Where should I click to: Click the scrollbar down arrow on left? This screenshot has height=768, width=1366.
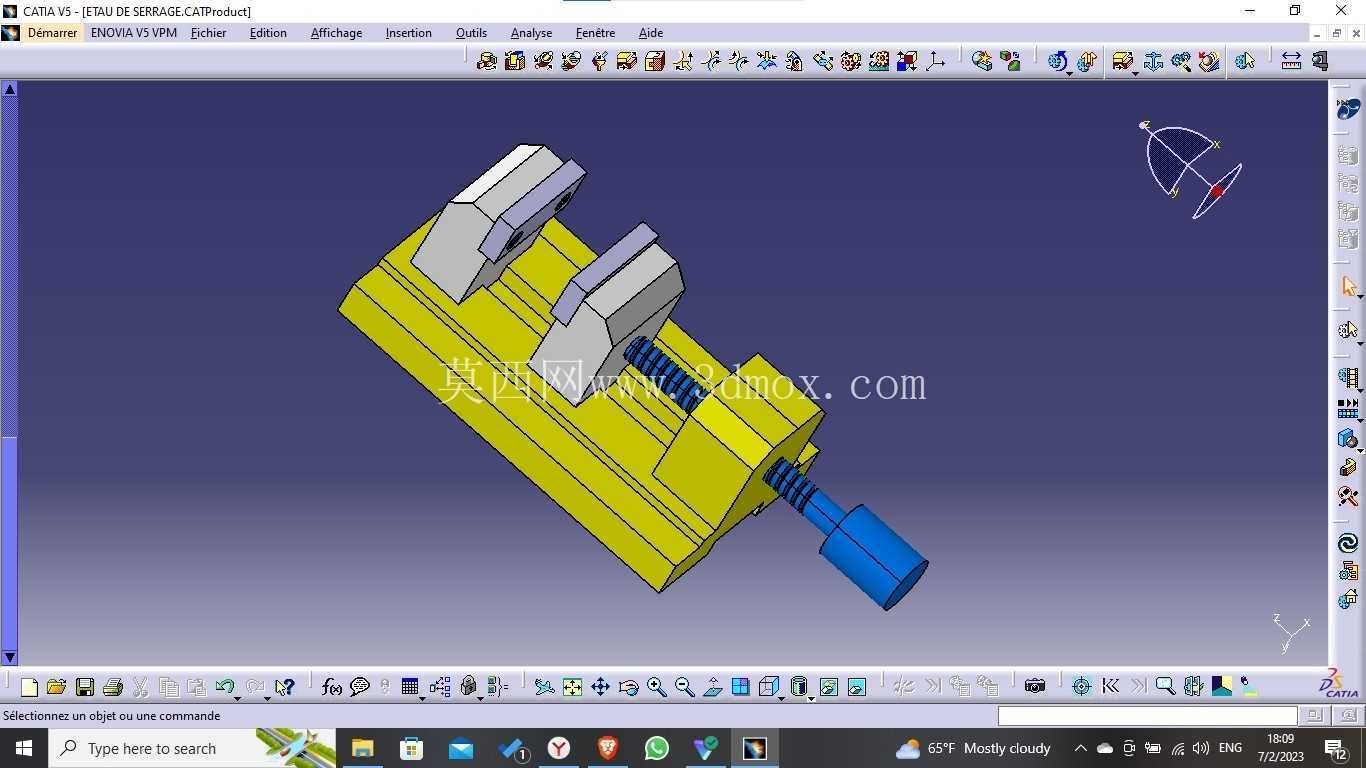tap(10, 657)
